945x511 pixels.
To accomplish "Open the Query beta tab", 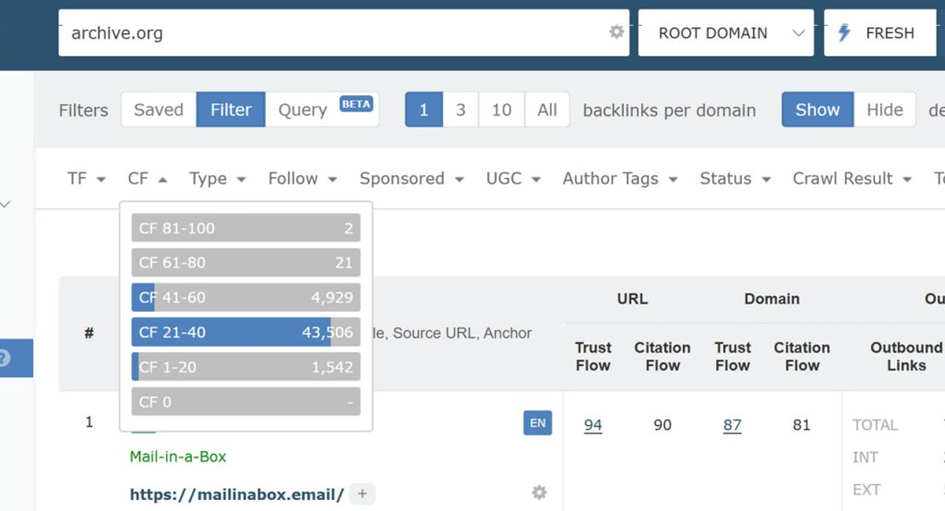I will [x=322, y=110].
